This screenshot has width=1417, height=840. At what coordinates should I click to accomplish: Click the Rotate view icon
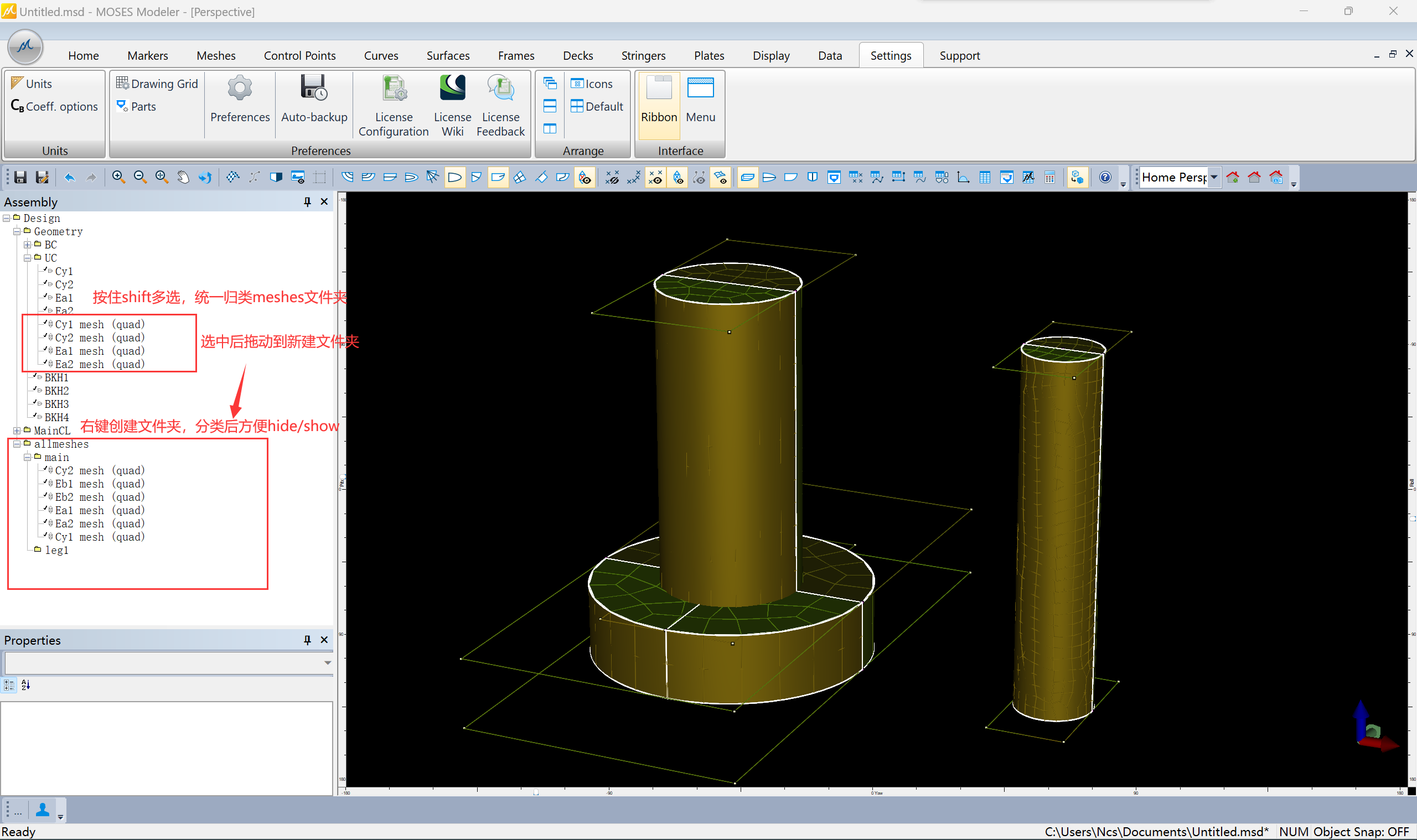pyautogui.click(x=205, y=177)
